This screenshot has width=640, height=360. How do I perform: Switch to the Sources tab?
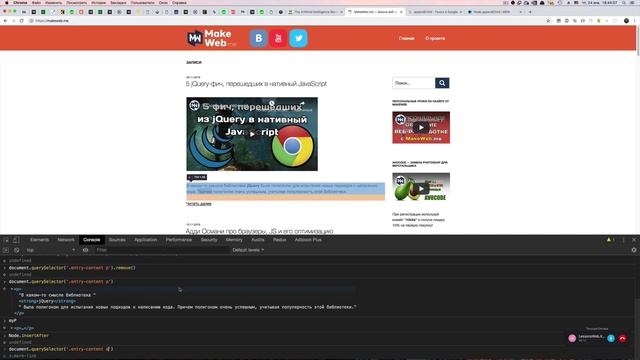[x=117, y=240]
